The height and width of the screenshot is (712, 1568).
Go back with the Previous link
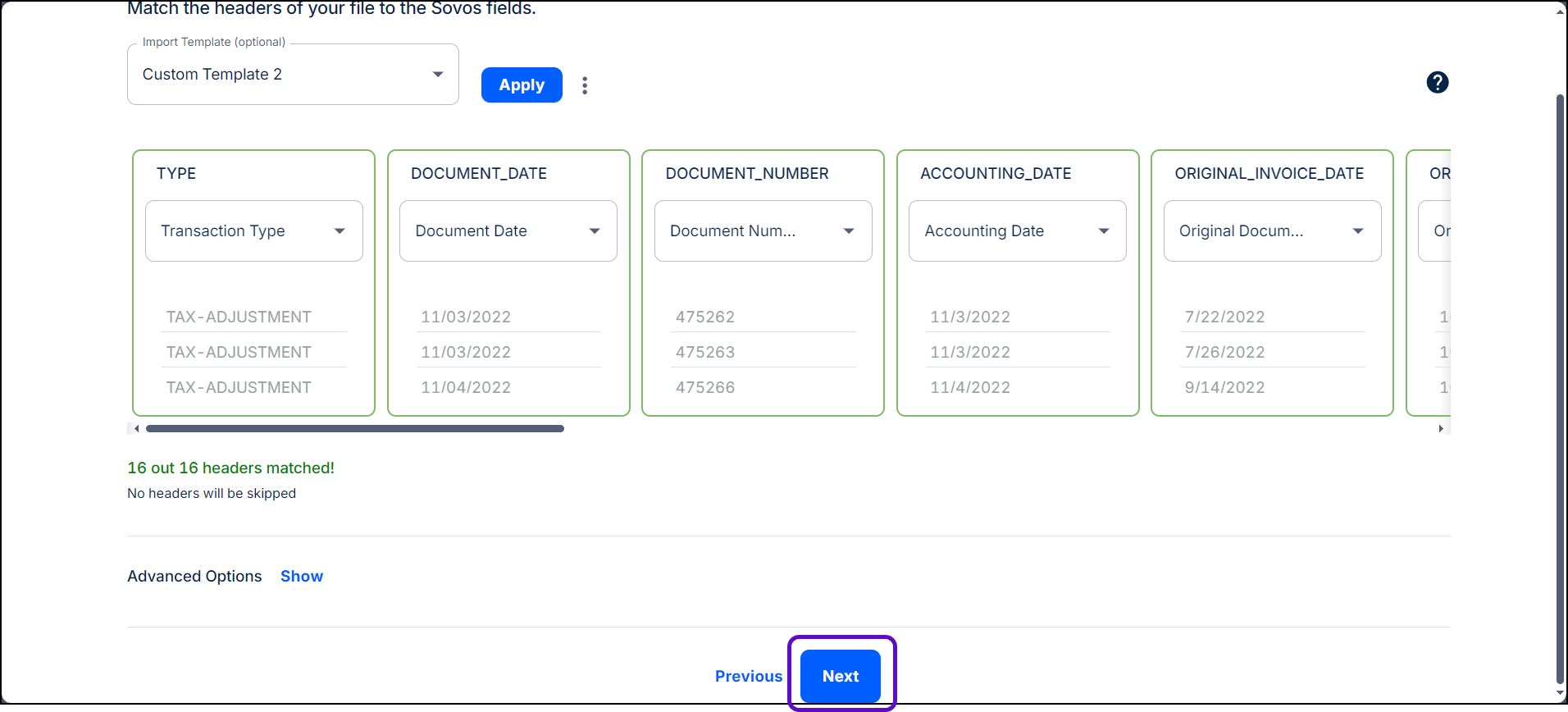748,677
